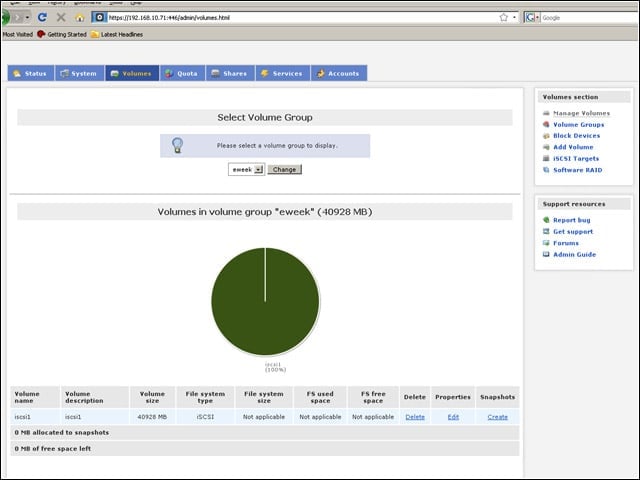Image resolution: width=640 pixels, height=480 pixels.
Task: Click the Google search input field
Action: pyautogui.click(x=590, y=18)
